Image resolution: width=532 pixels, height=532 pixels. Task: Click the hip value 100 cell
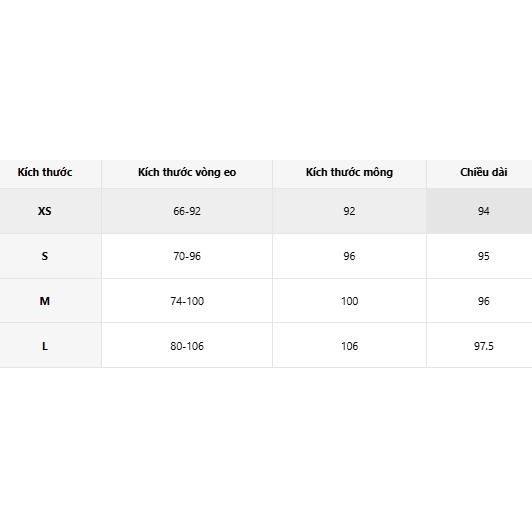click(x=349, y=301)
